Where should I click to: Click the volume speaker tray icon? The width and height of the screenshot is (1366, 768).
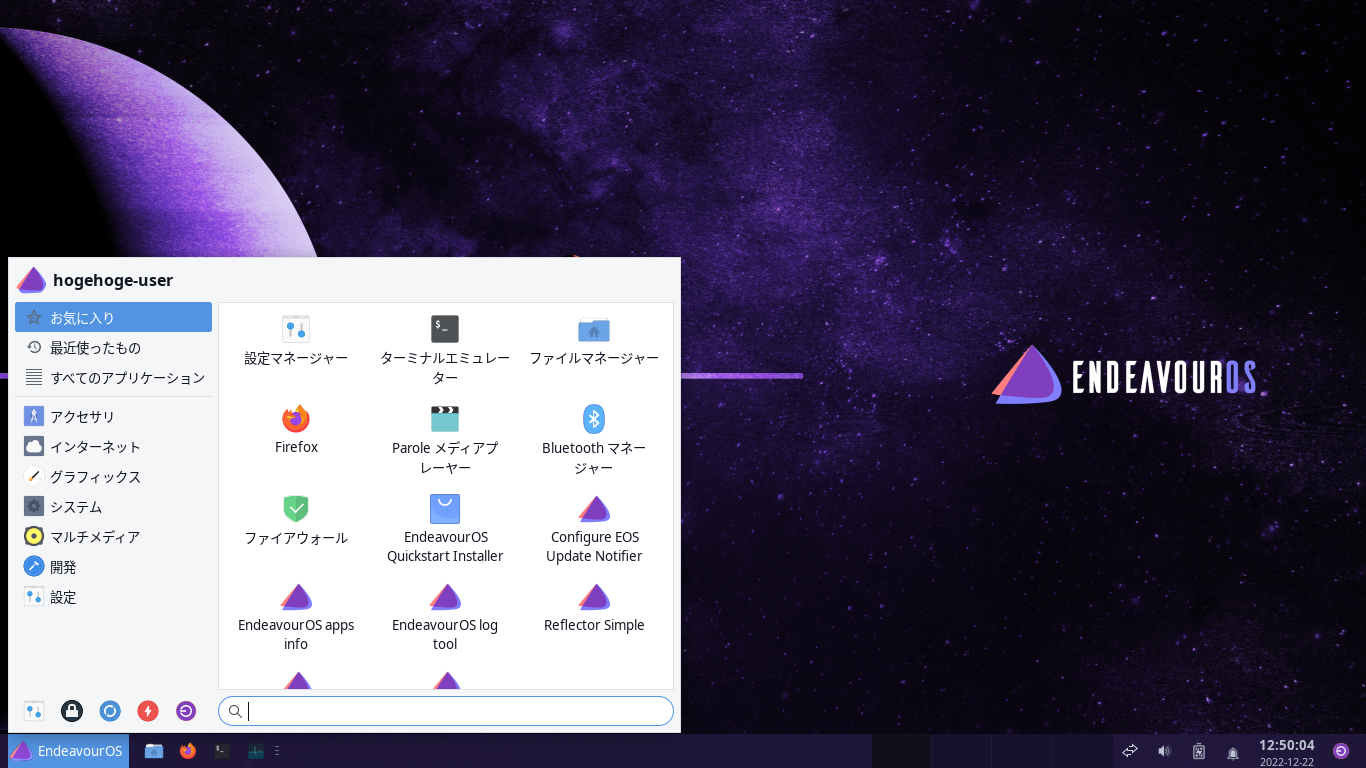pyautogui.click(x=1164, y=751)
